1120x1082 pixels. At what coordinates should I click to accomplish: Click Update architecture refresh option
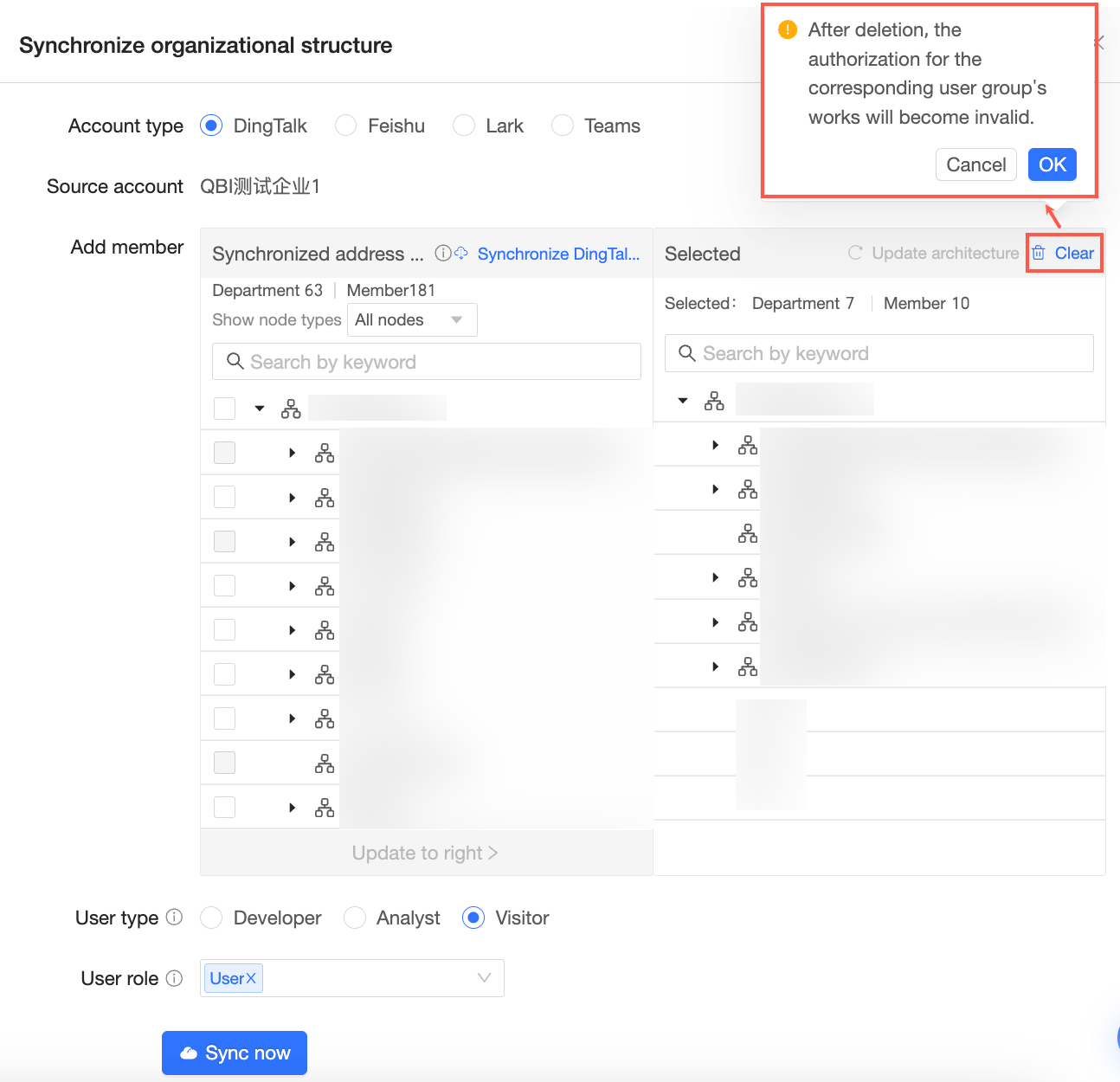tap(933, 253)
